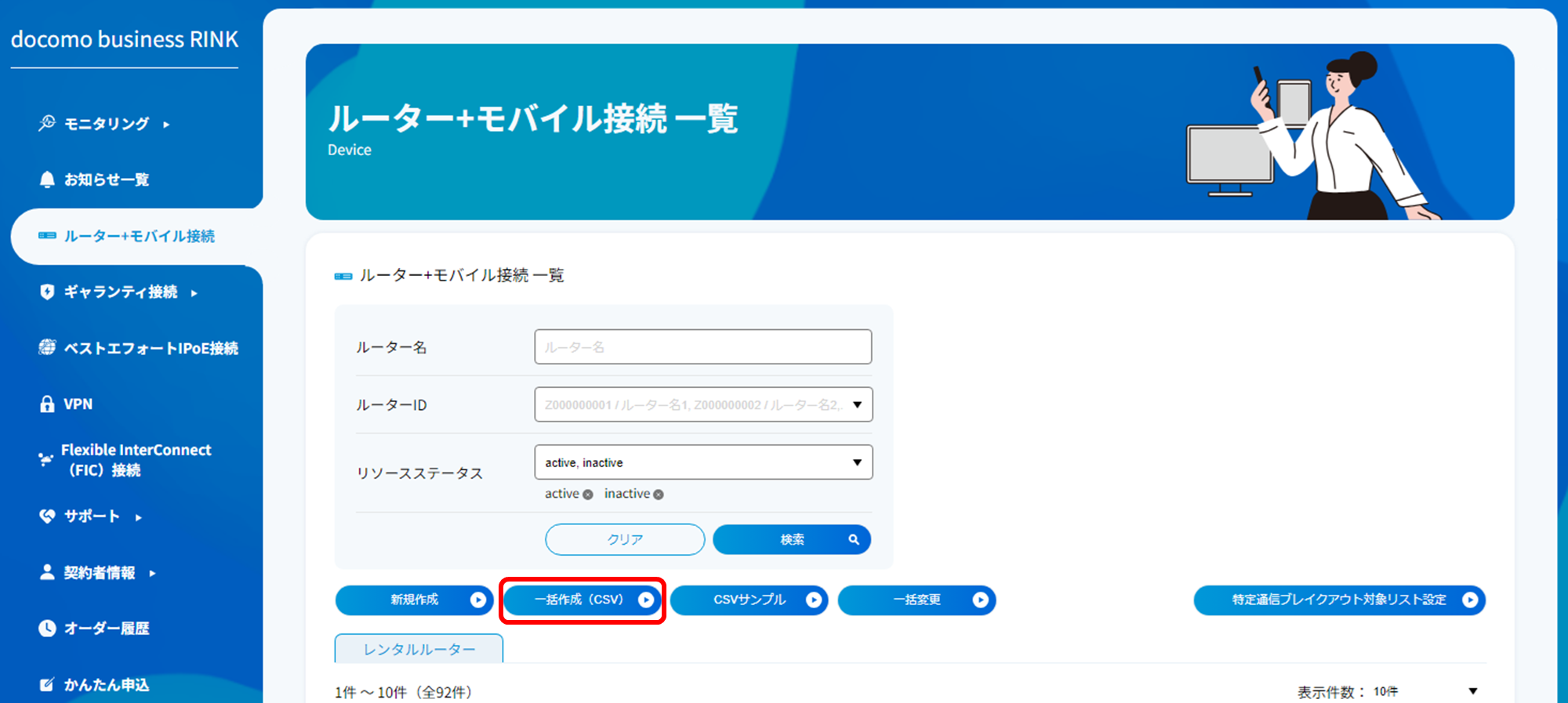Click the Device subtitle in banner
Viewport: 1568px width, 703px height.
point(350,150)
